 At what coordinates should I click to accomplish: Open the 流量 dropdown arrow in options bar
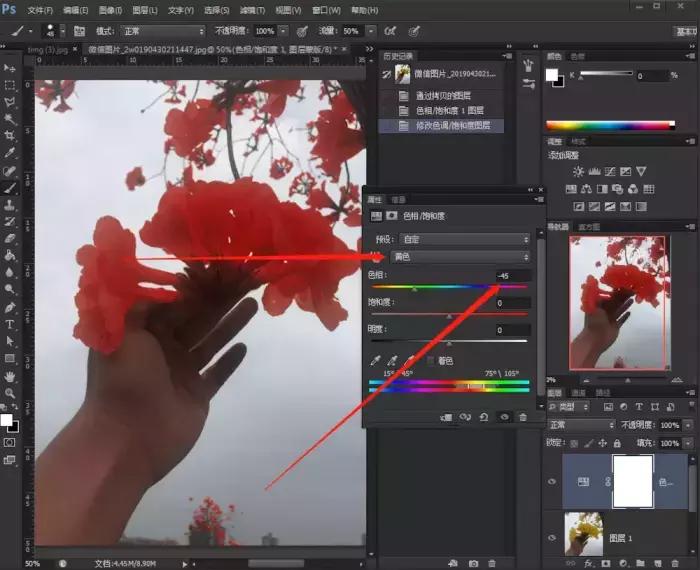point(371,31)
